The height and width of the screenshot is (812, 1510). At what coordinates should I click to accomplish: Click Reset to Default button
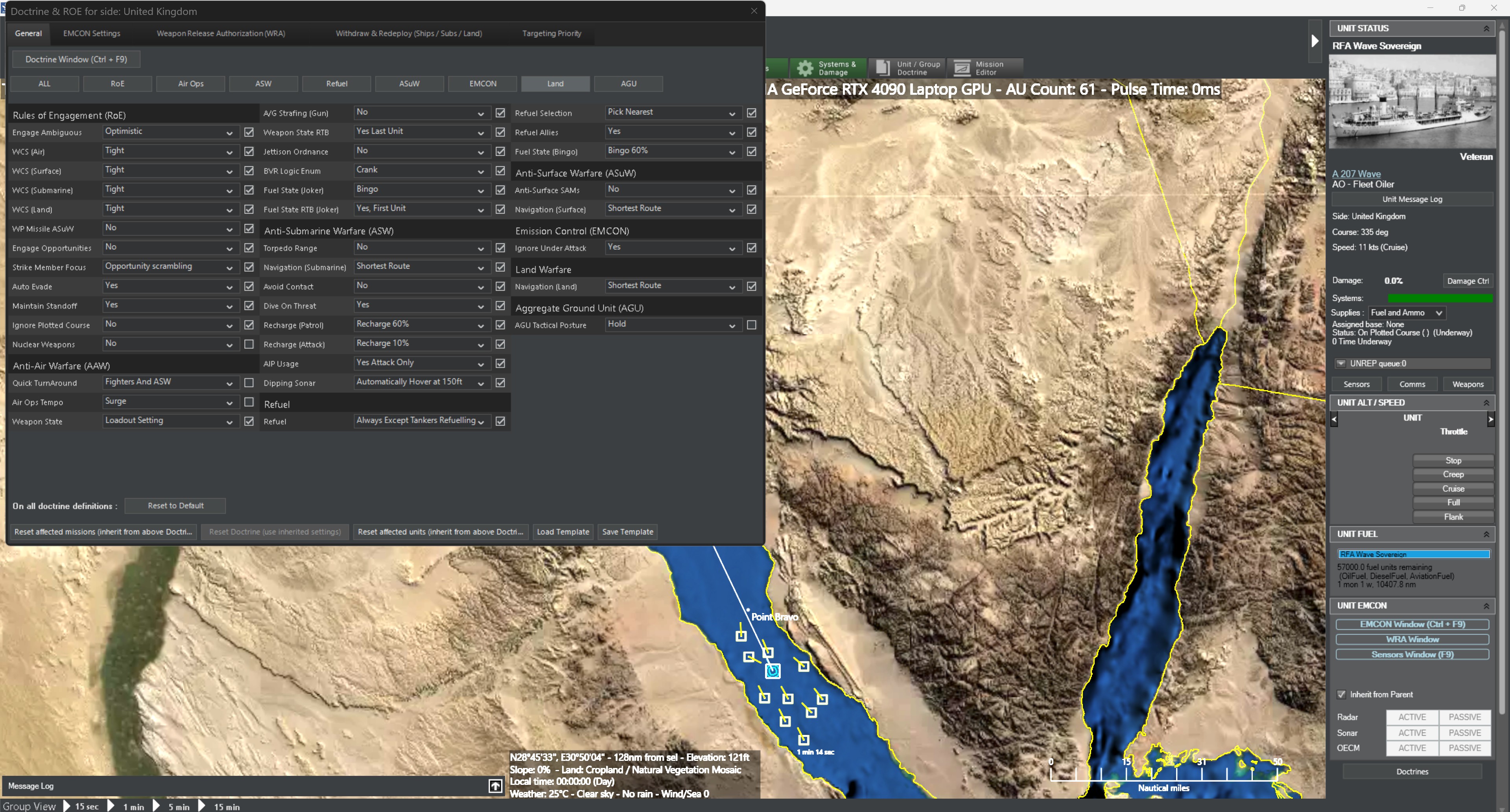point(175,506)
